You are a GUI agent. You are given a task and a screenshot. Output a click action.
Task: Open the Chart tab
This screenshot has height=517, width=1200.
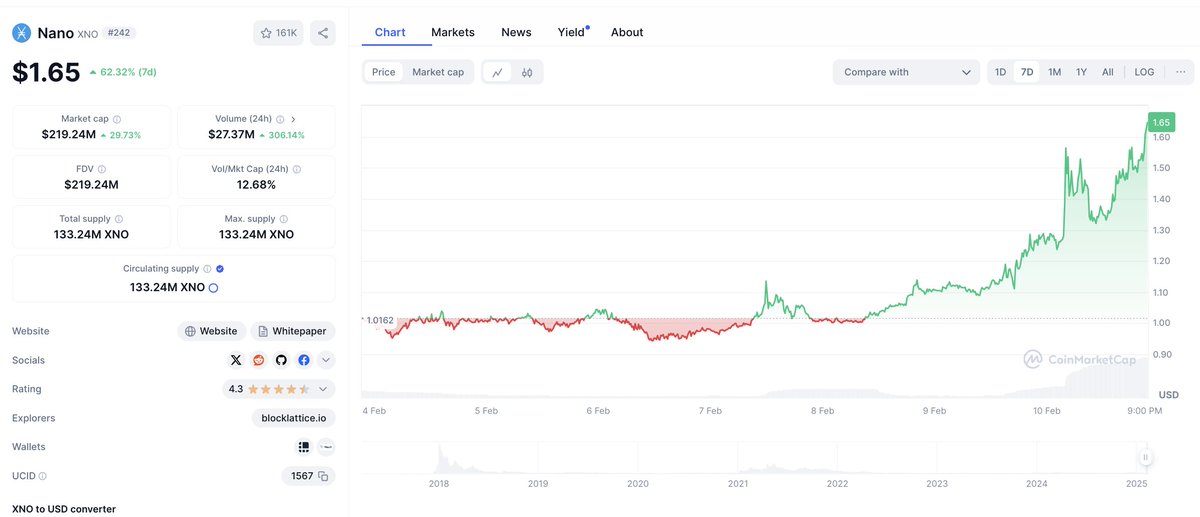390,32
